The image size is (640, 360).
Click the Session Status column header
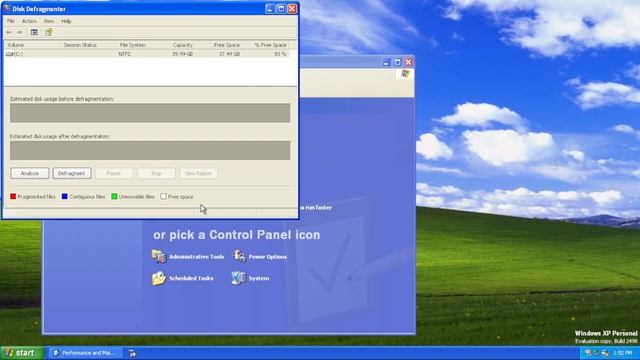tap(87, 45)
